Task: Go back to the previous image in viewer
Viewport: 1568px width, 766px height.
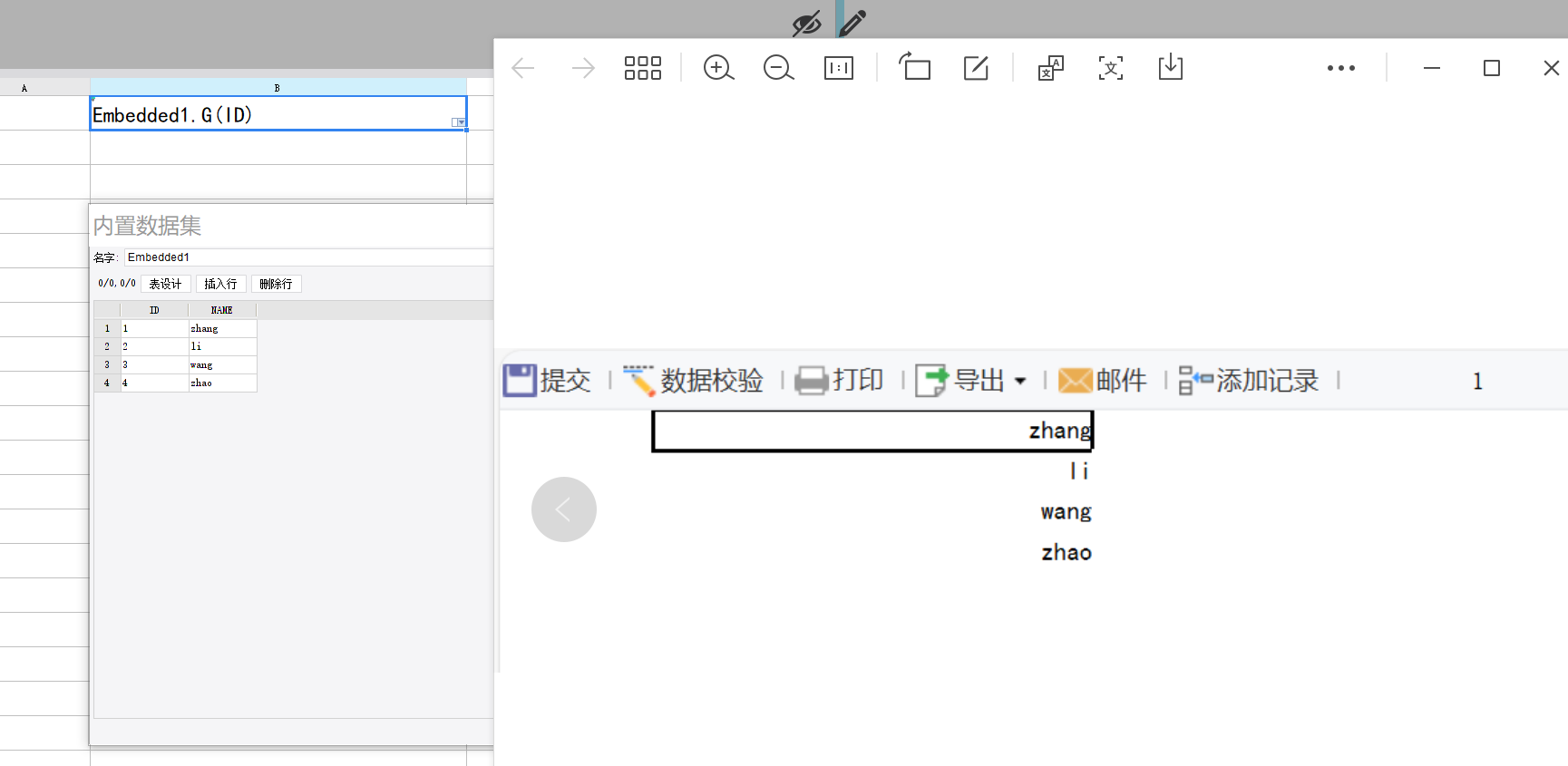Action: [x=523, y=68]
